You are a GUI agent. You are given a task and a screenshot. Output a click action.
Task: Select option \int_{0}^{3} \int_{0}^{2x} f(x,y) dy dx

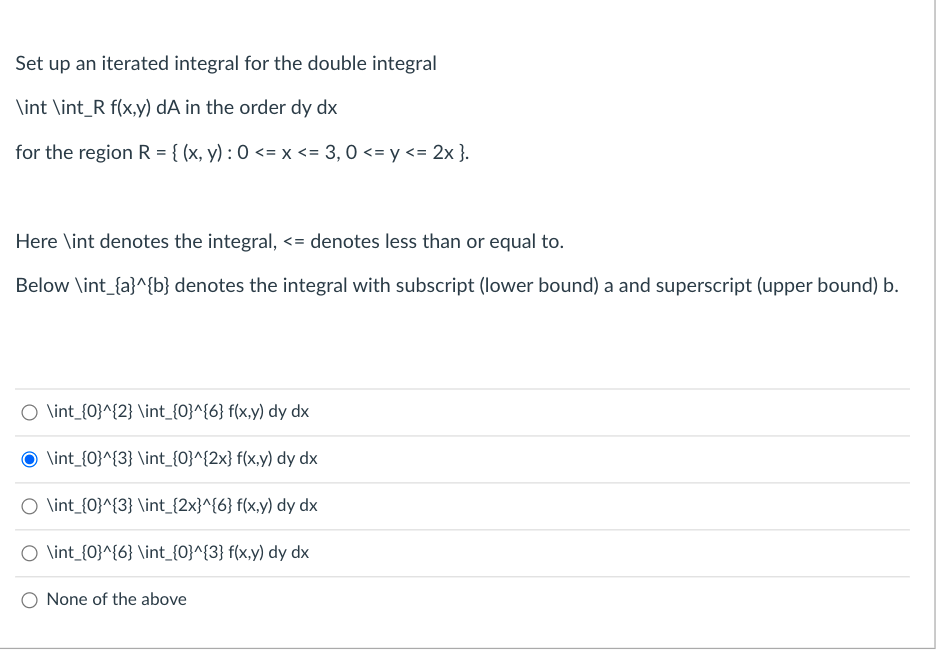pyautogui.click(x=30, y=458)
